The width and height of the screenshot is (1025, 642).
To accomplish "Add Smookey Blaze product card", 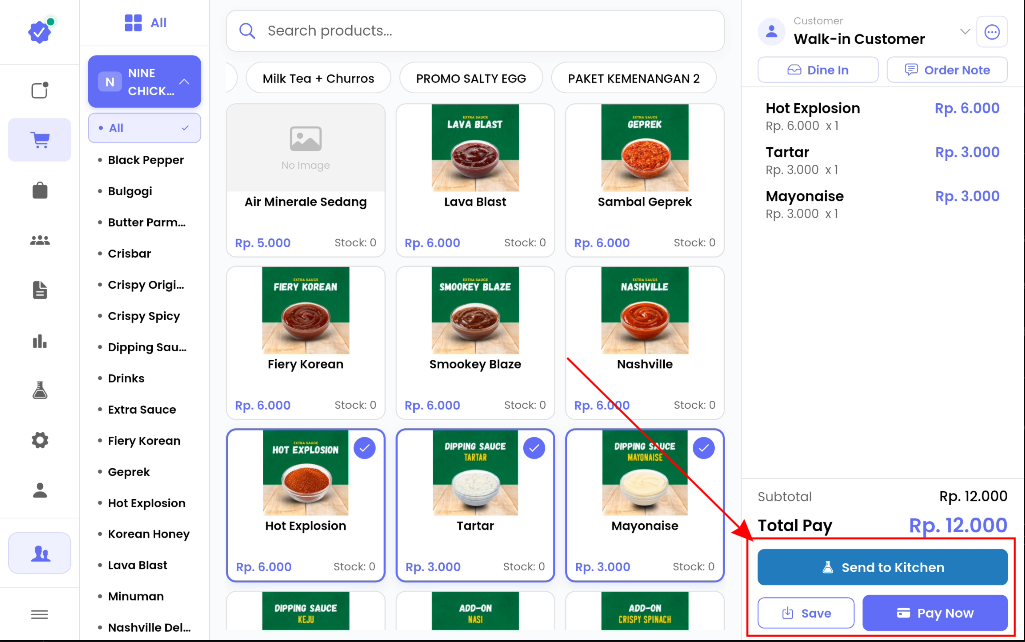I will pos(475,343).
